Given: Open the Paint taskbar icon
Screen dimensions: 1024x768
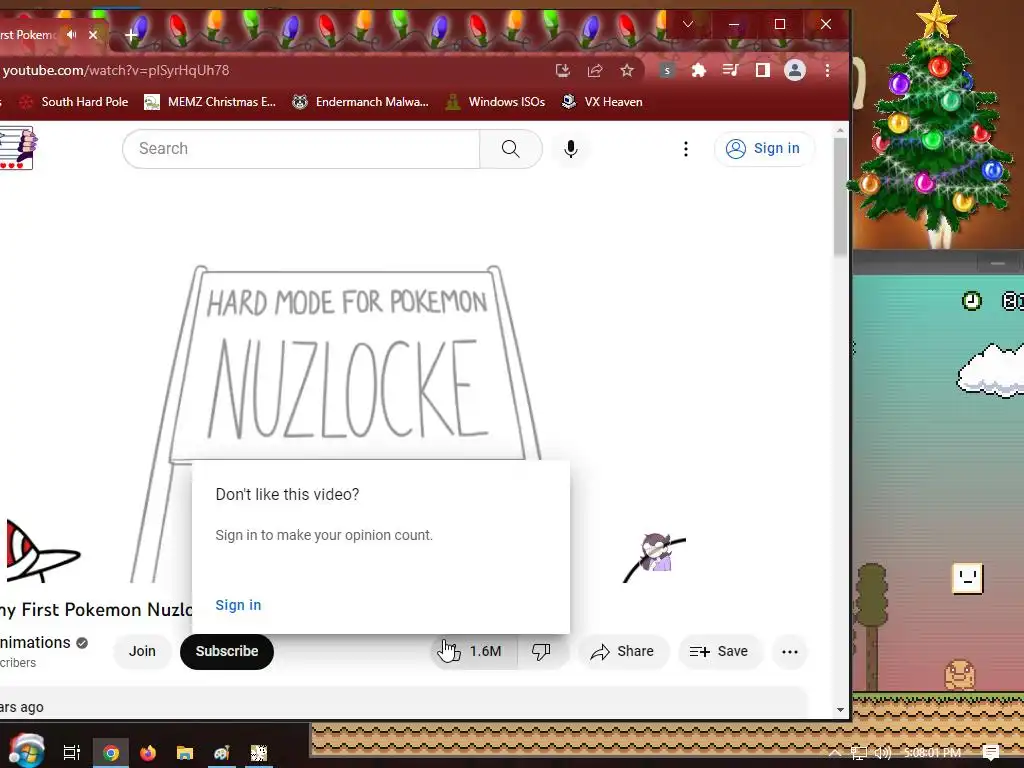Looking at the screenshot, I should coord(221,753).
